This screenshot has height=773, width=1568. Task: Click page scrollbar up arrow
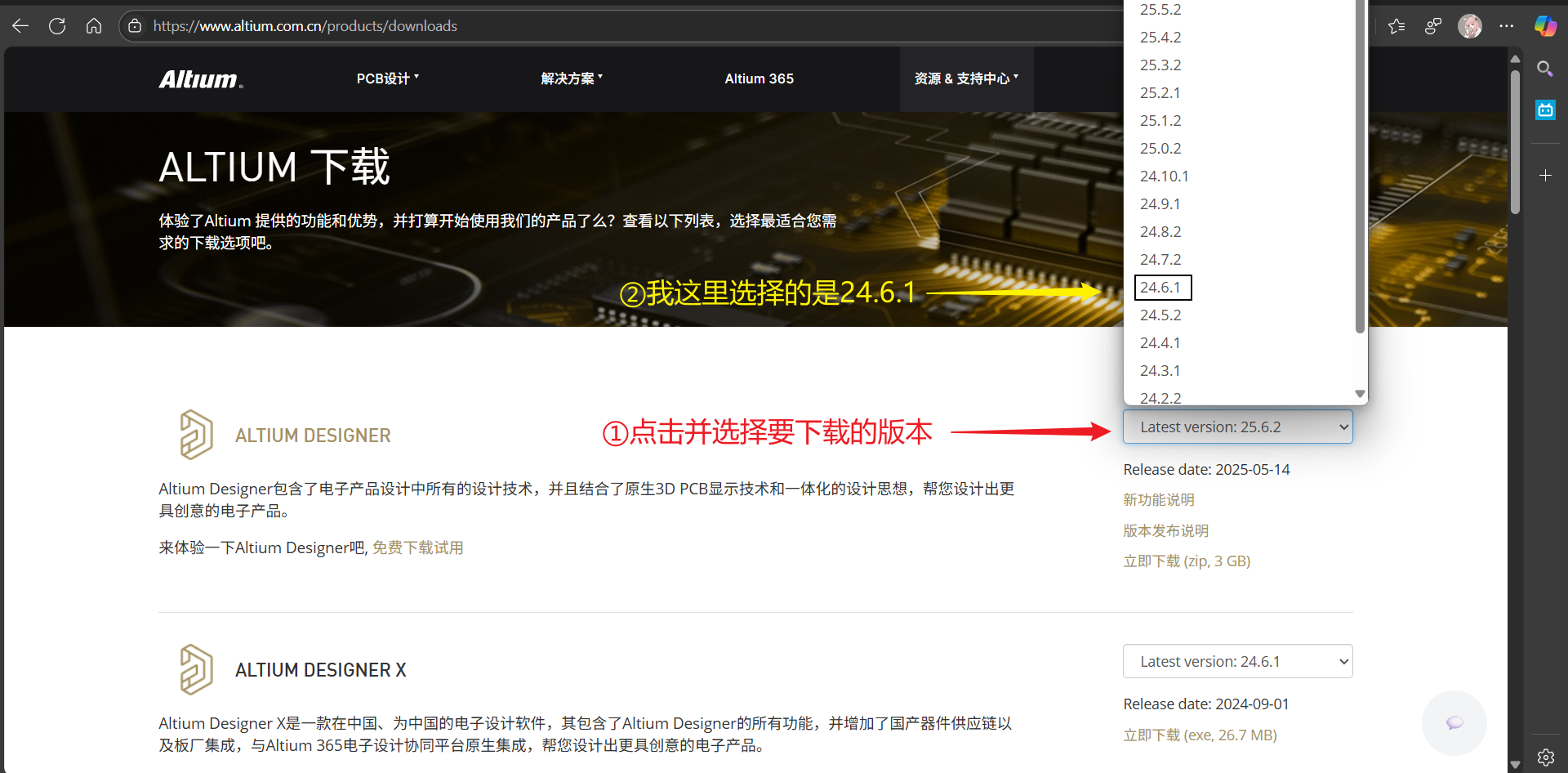pos(1515,59)
